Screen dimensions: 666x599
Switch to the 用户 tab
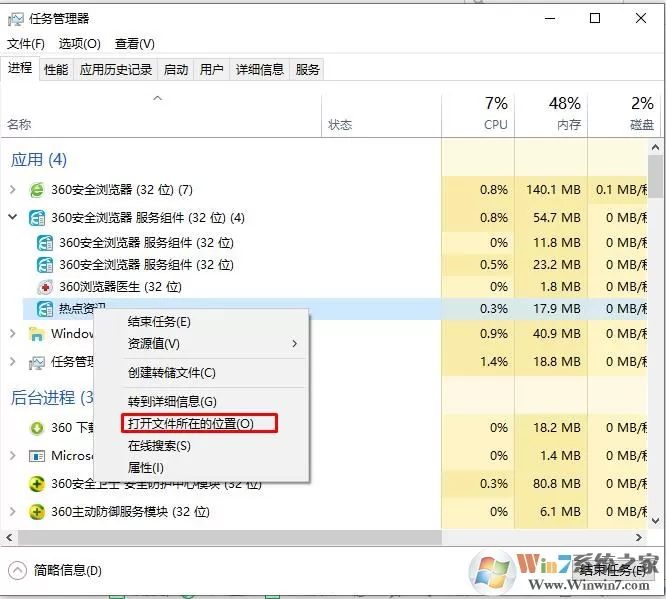212,69
